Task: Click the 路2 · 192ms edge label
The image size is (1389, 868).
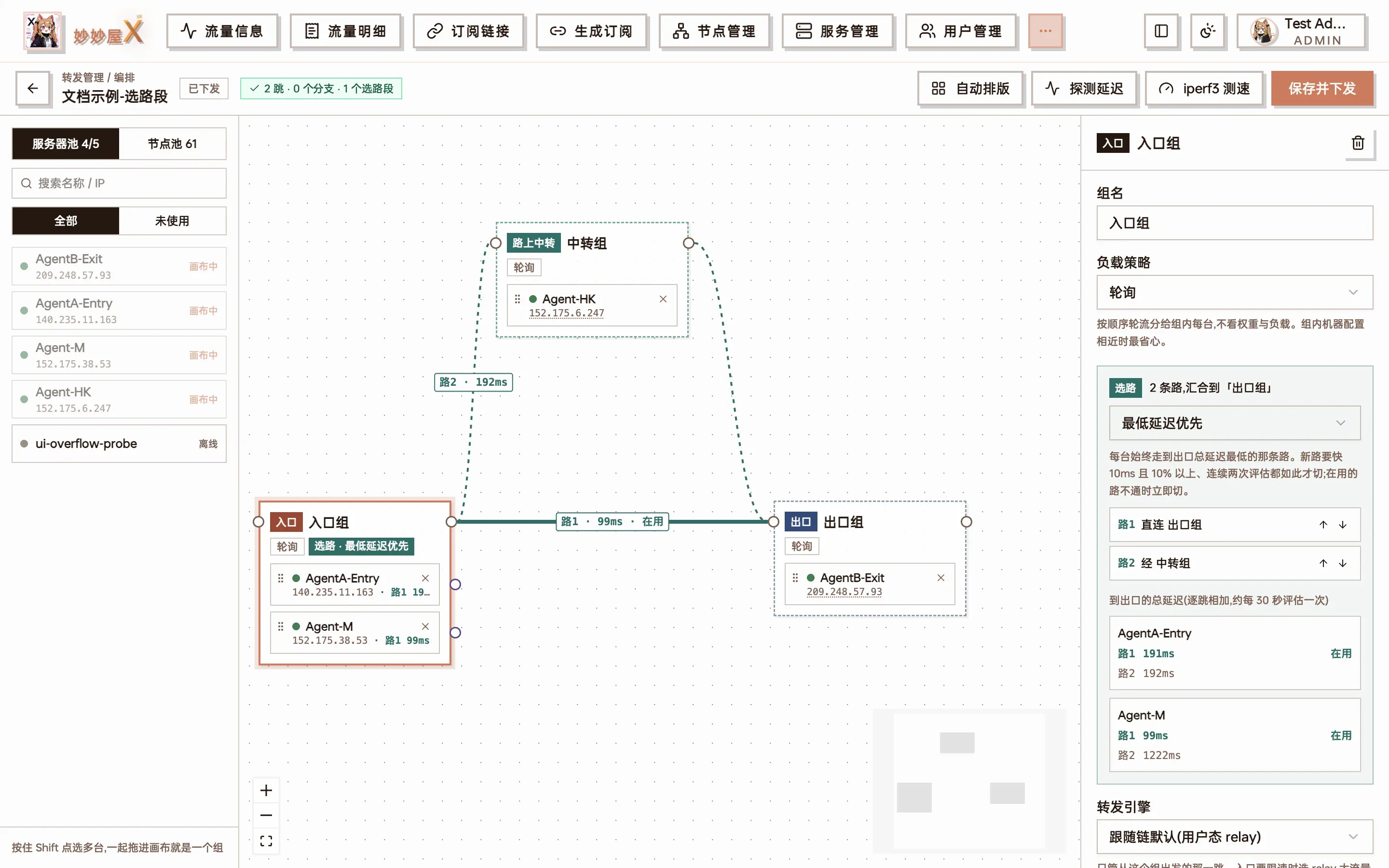Action: point(473,382)
